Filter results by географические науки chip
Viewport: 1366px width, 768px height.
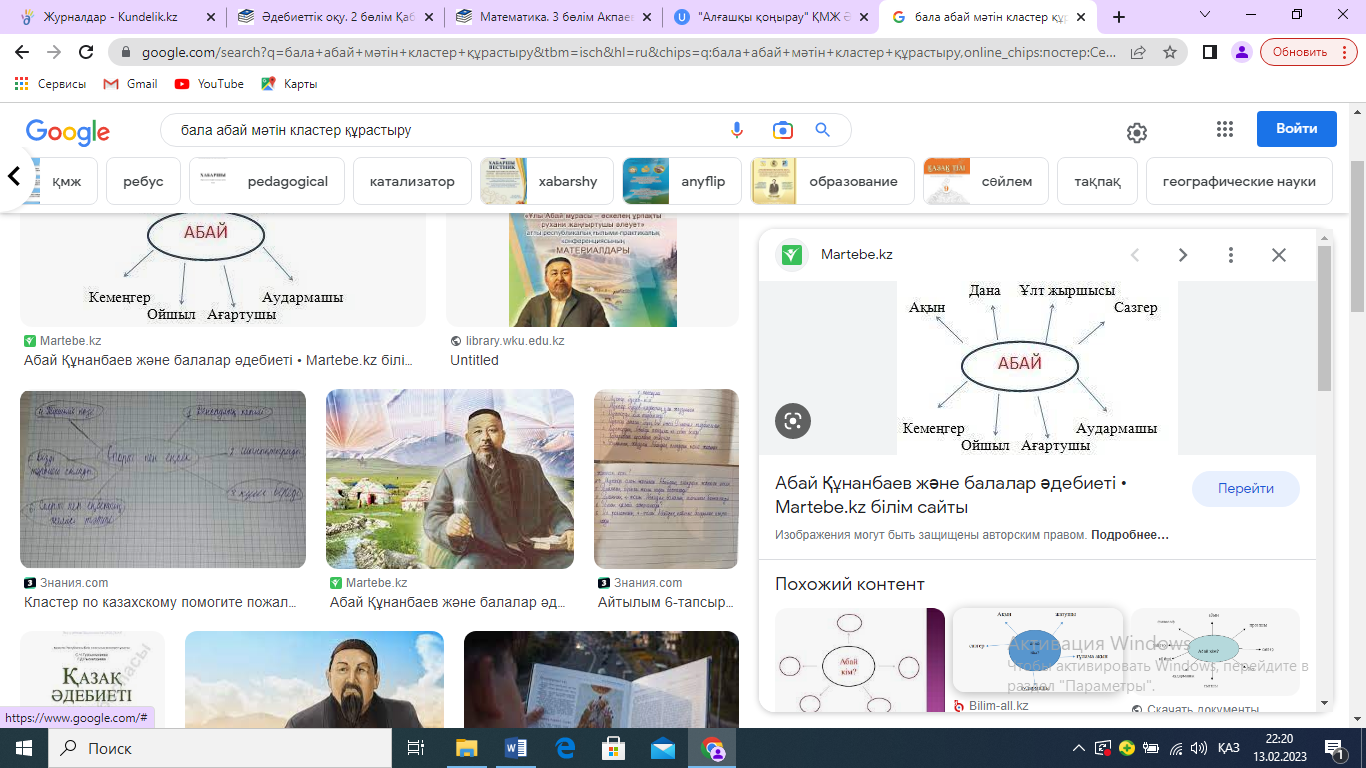[x=1239, y=181]
